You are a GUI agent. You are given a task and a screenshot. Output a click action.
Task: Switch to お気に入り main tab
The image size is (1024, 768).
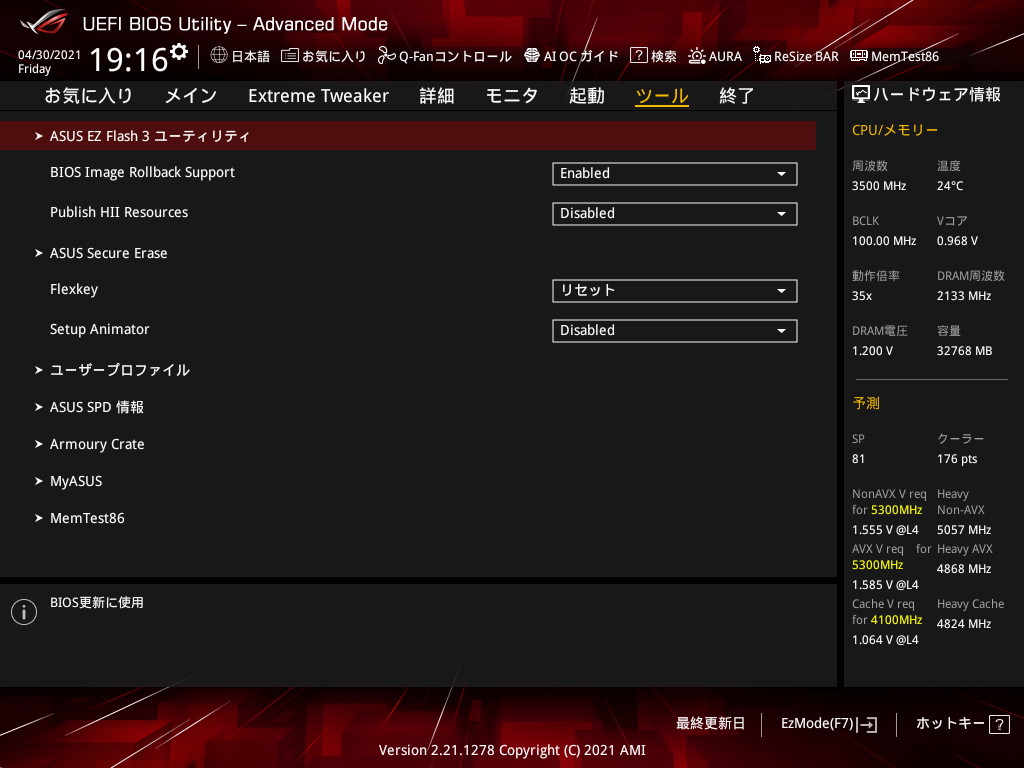89,96
